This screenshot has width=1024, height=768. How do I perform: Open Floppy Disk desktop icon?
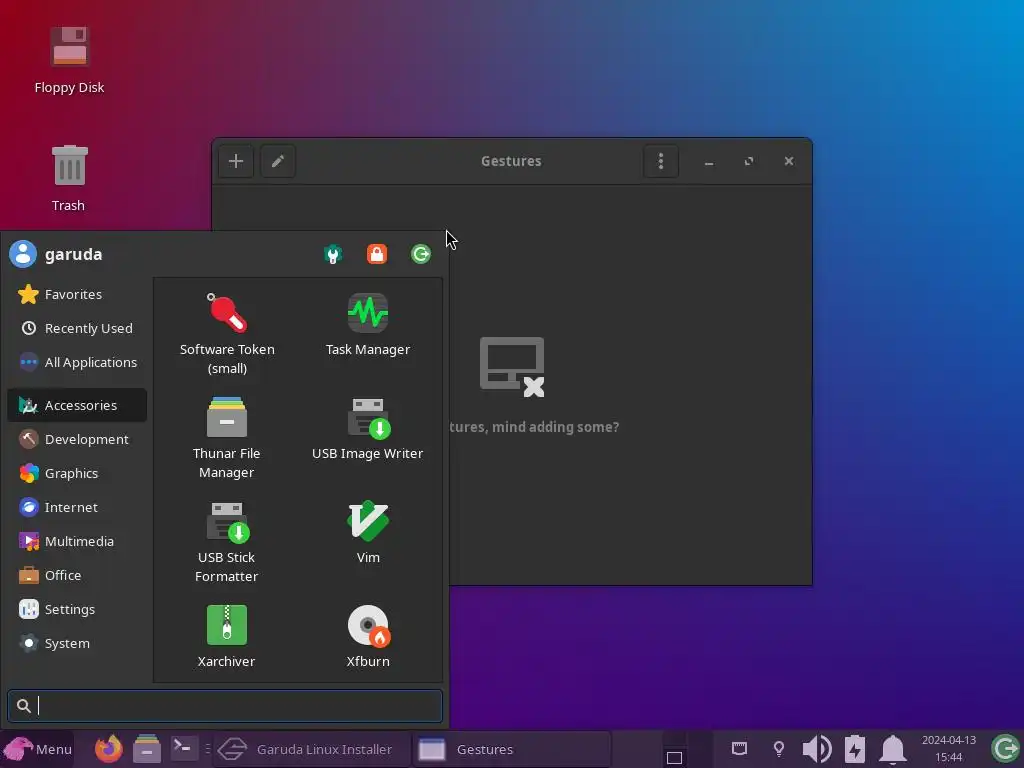click(x=69, y=60)
